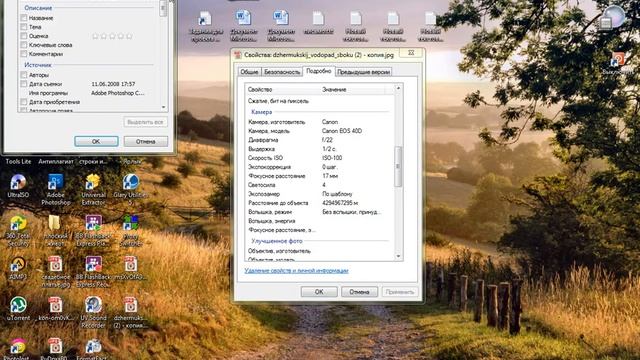640x360 pixels.
Task: Select the Экспокоррекция property row
Action: [320, 167]
